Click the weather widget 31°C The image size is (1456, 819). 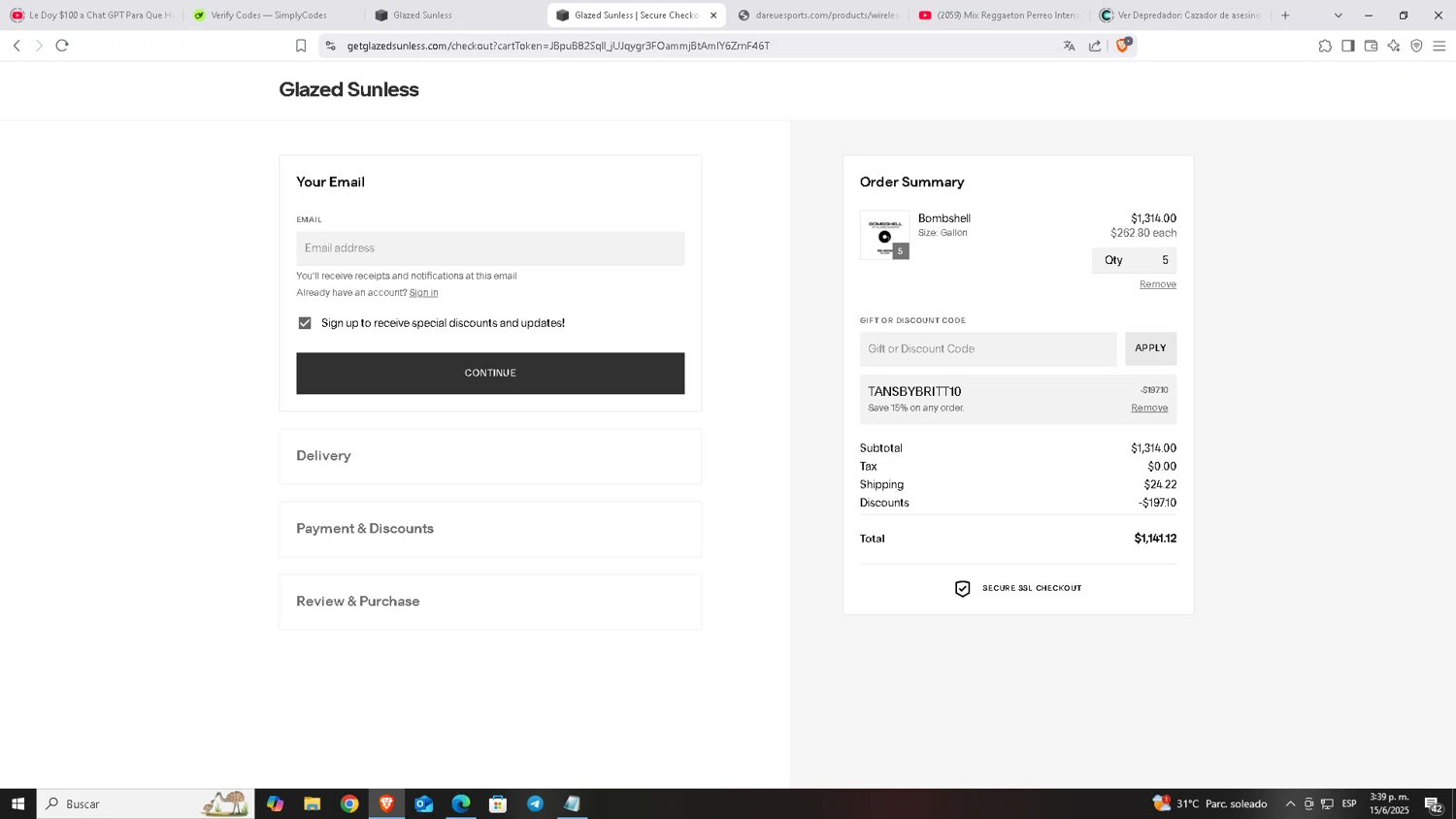pyautogui.click(x=1209, y=803)
